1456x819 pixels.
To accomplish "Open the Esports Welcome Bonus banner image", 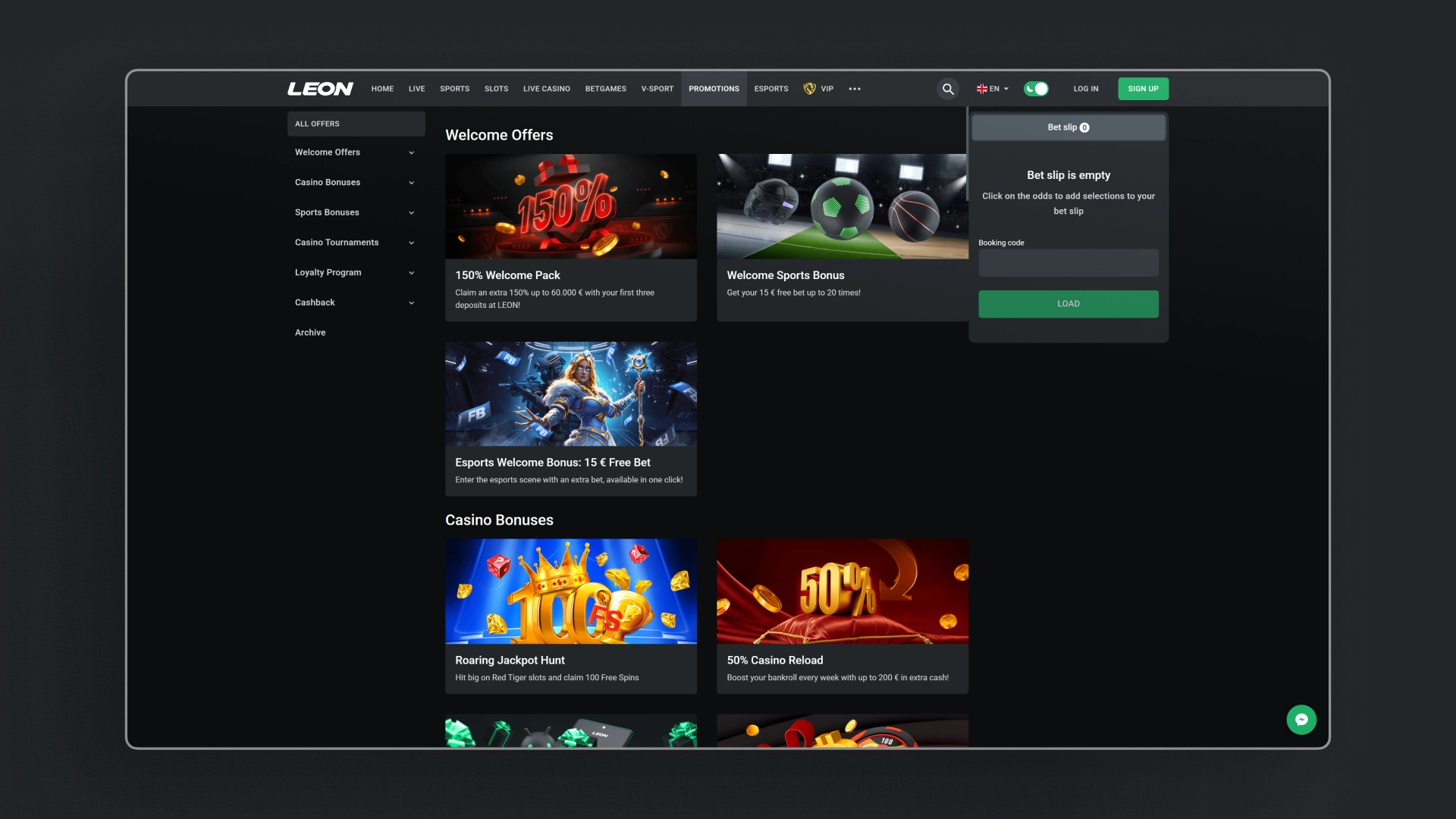I will [x=570, y=394].
